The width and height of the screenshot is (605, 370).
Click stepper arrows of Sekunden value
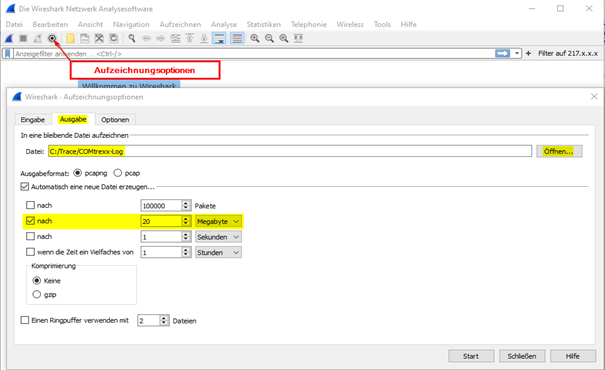(186, 237)
